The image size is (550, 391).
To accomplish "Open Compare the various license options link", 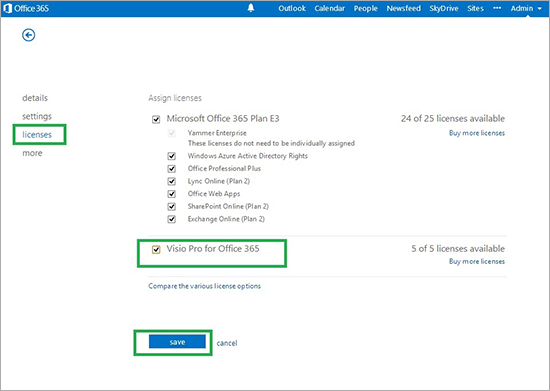I will click(204, 286).
